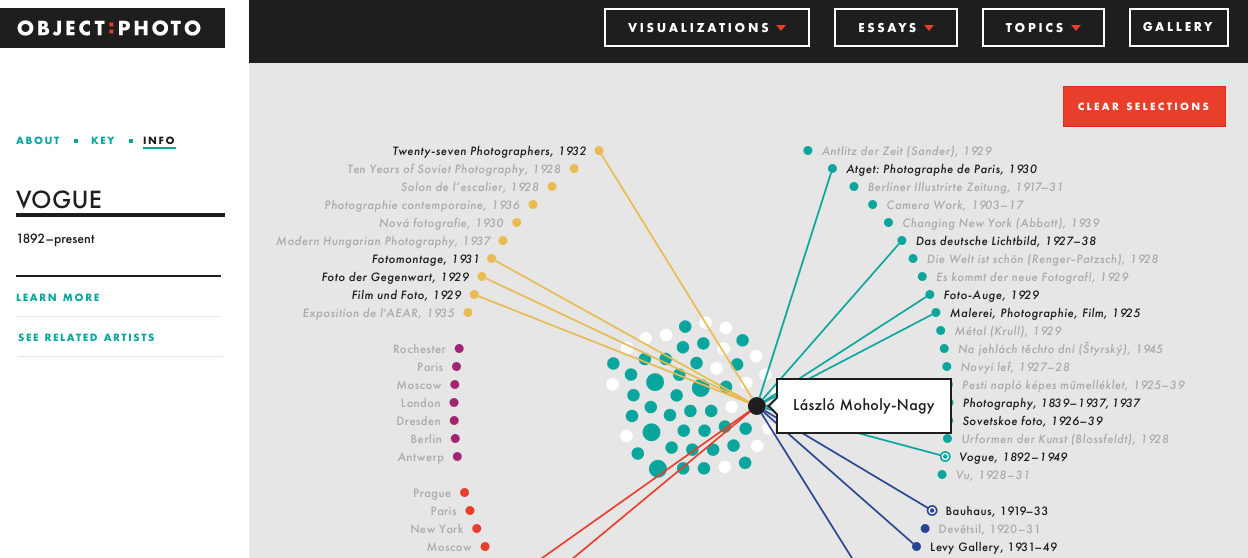Click the Clear Selections button
Image resolution: width=1248 pixels, height=558 pixels.
[x=1144, y=106]
